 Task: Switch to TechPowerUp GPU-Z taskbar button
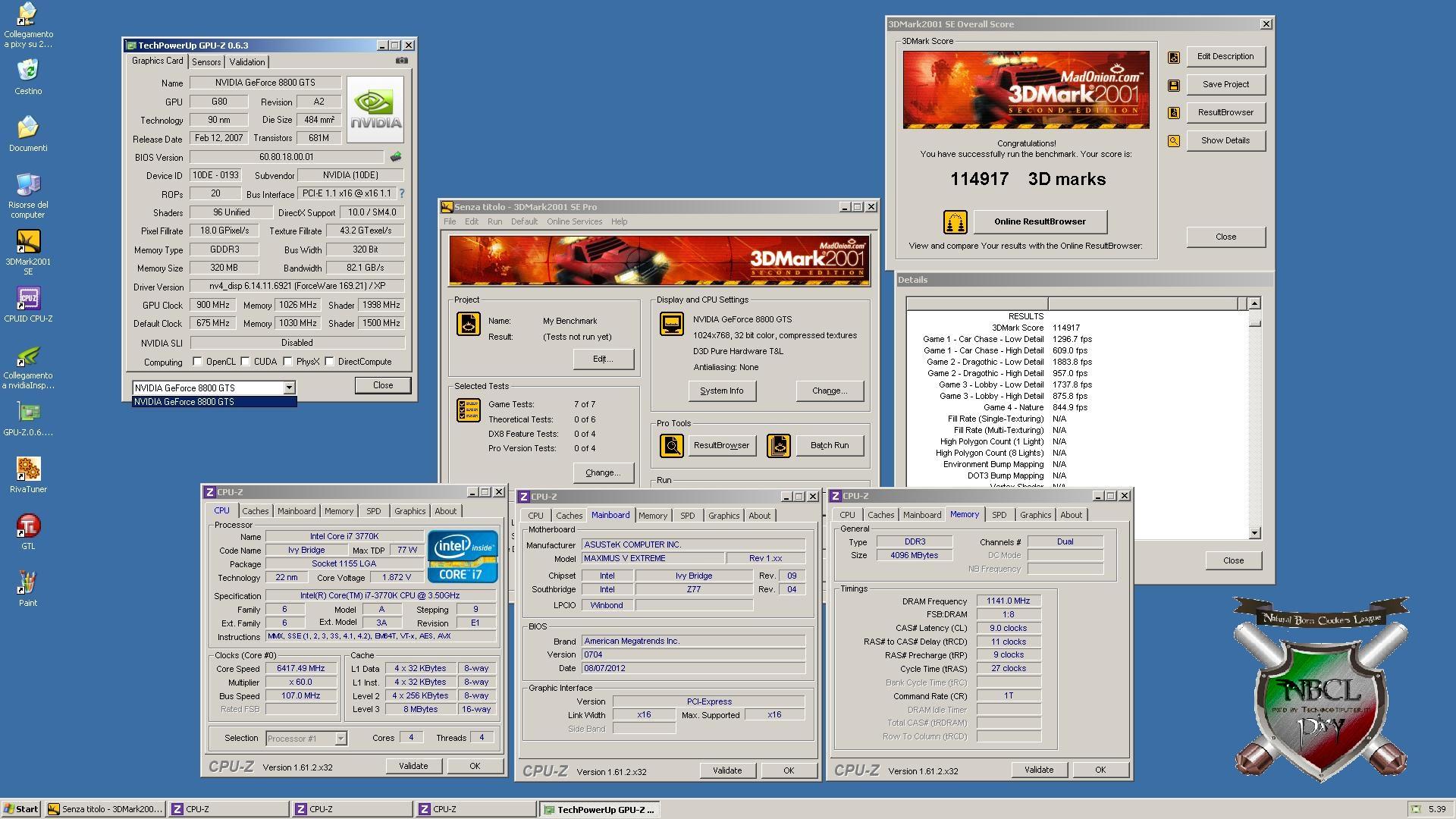599,809
